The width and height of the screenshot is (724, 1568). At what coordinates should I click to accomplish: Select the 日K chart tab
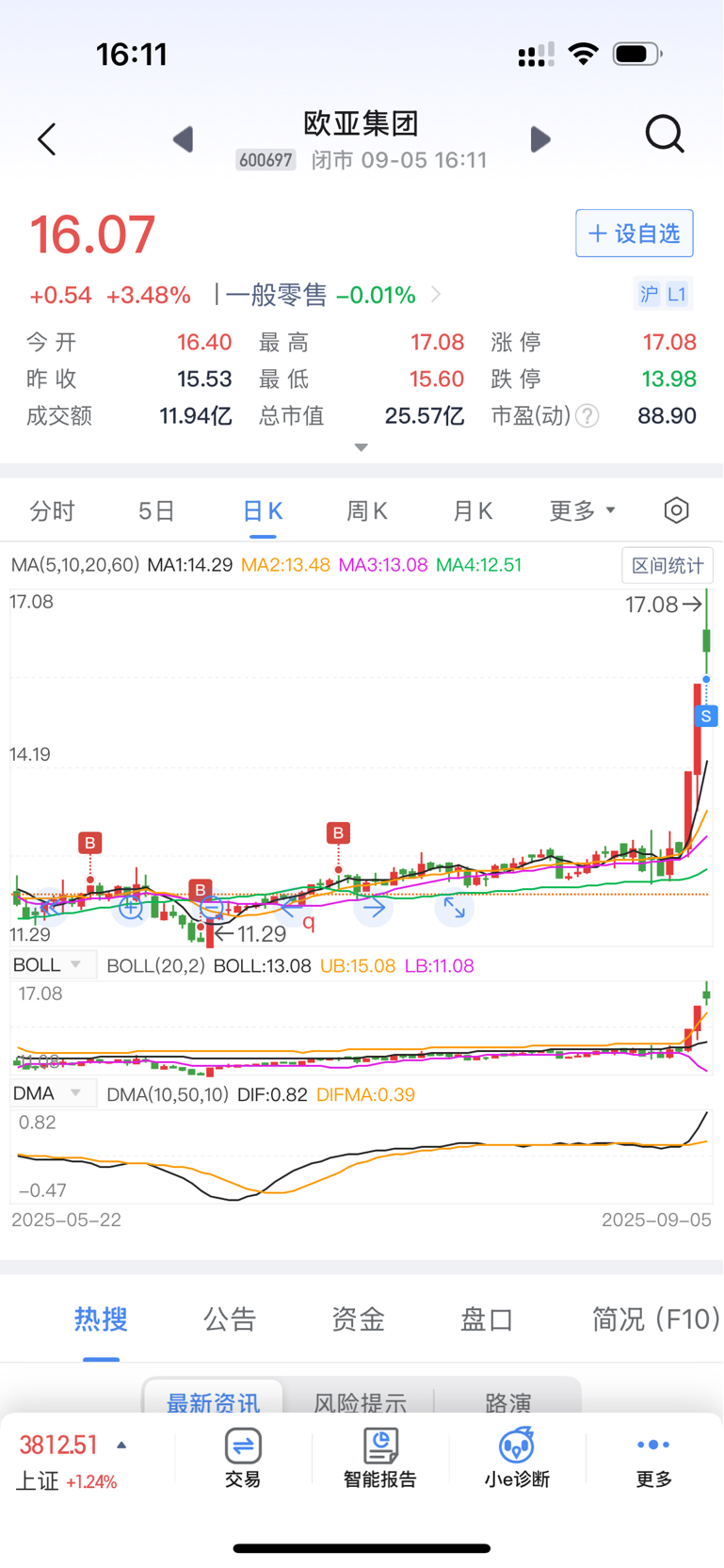[263, 511]
